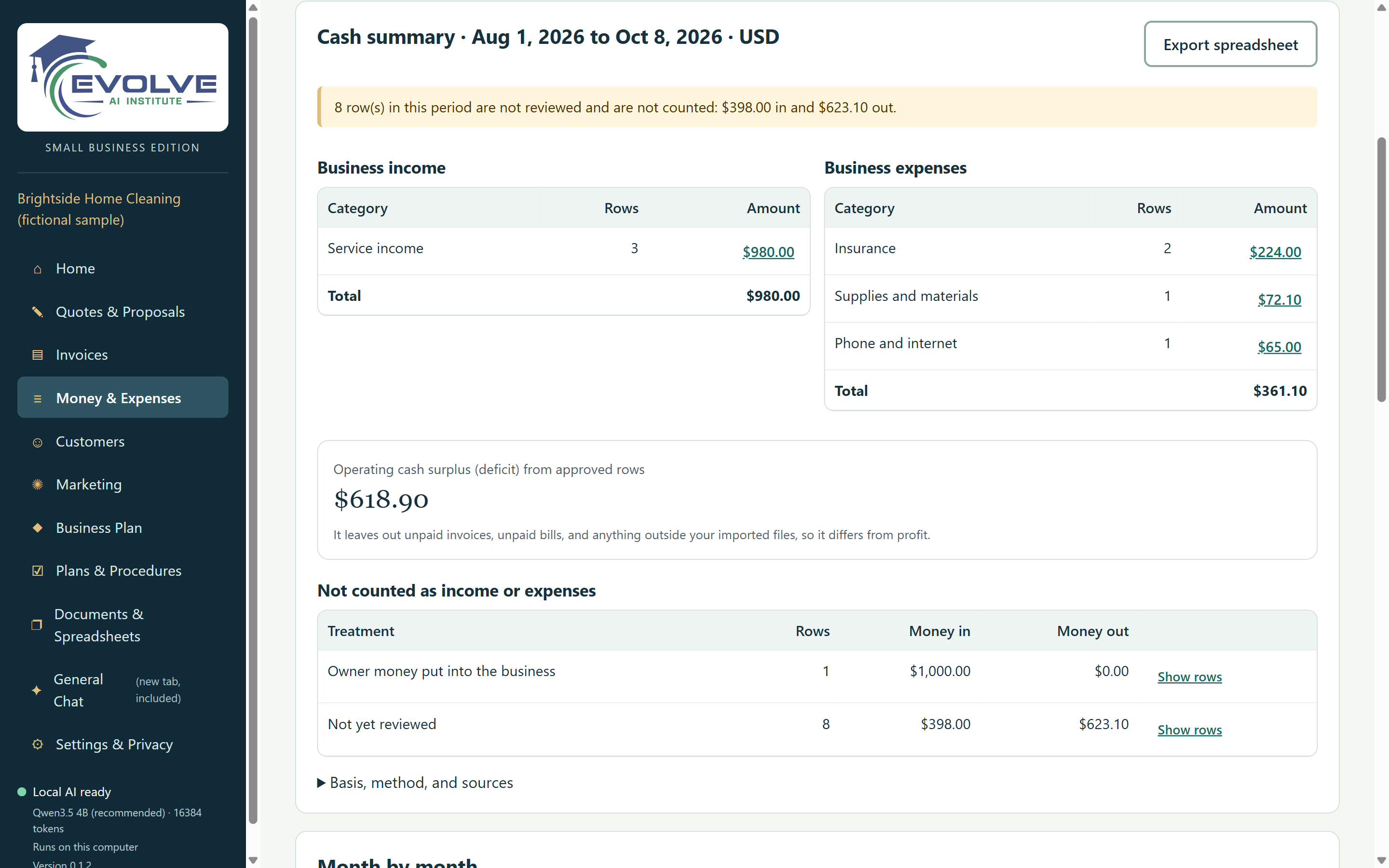Image resolution: width=1389 pixels, height=868 pixels.
Task: Show rows for Owner money put into business
Action: pyautogui.click(x=1189, y=678)
